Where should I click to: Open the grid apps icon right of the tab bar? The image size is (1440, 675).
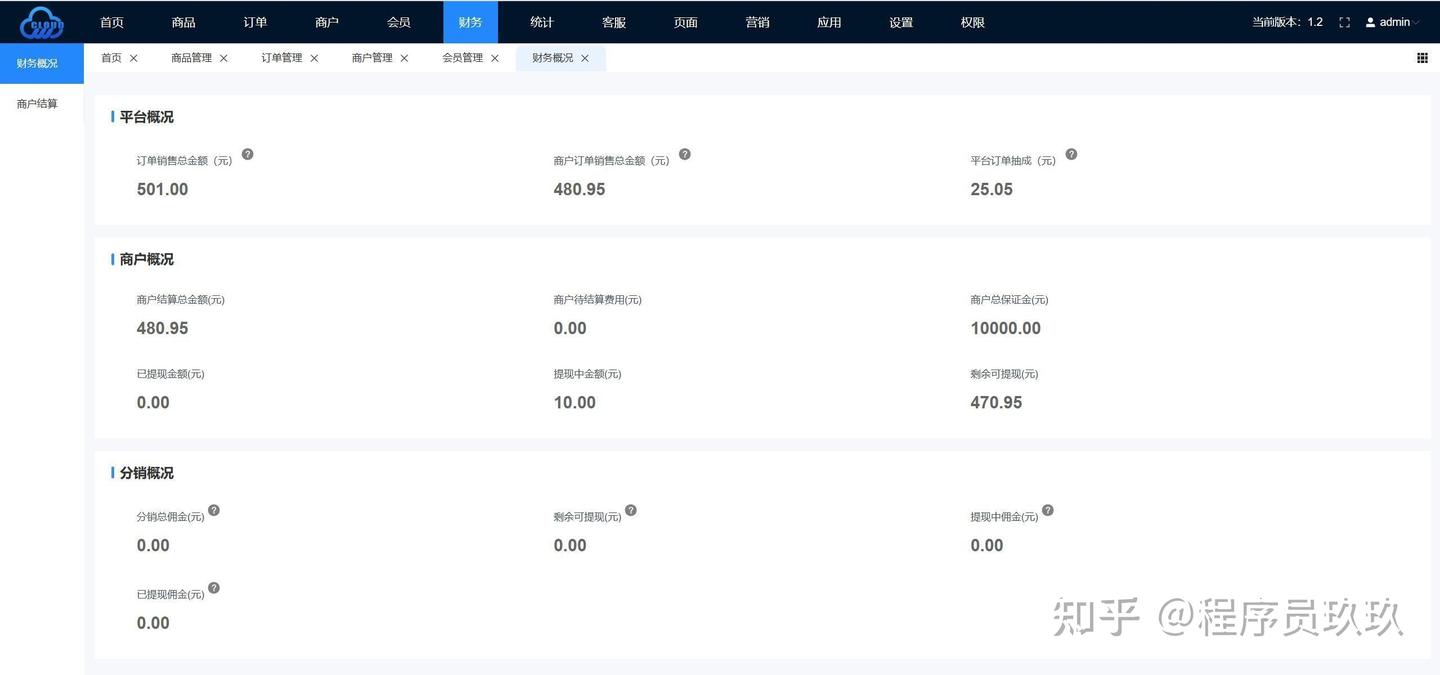[1422, 57]
